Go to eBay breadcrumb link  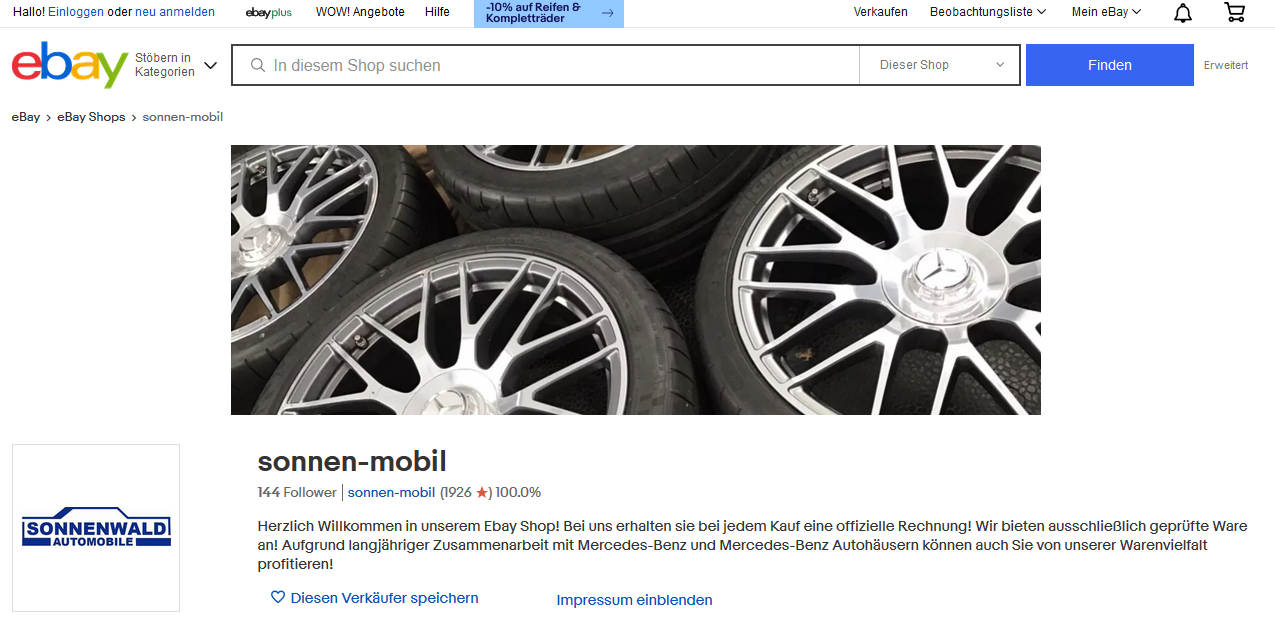coord(26,117)
